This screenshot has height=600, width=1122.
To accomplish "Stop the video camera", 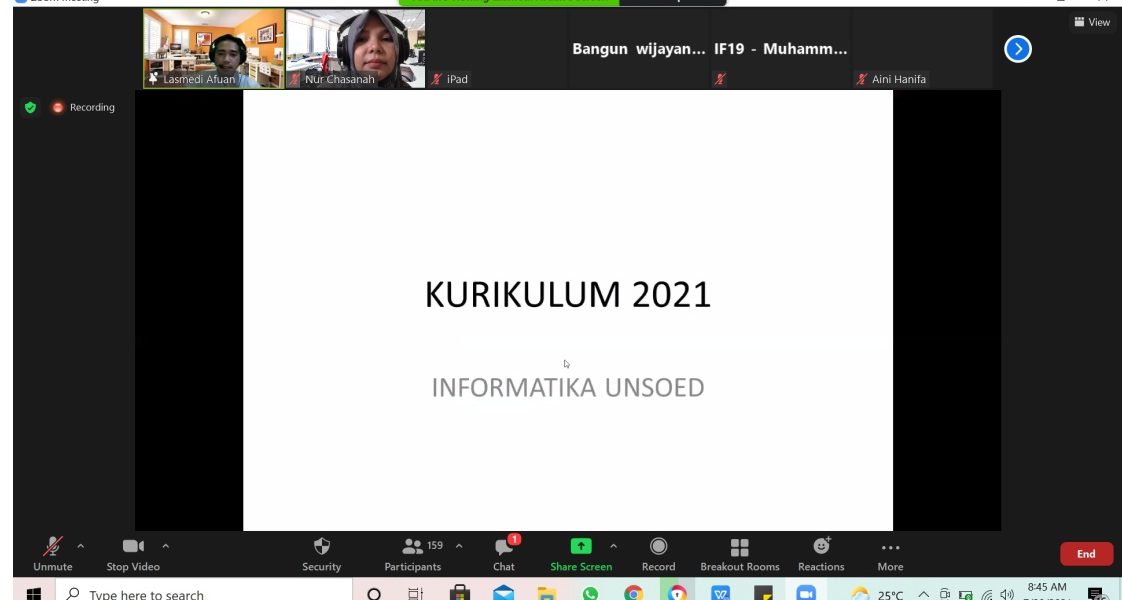I will [x=133, y=554].
